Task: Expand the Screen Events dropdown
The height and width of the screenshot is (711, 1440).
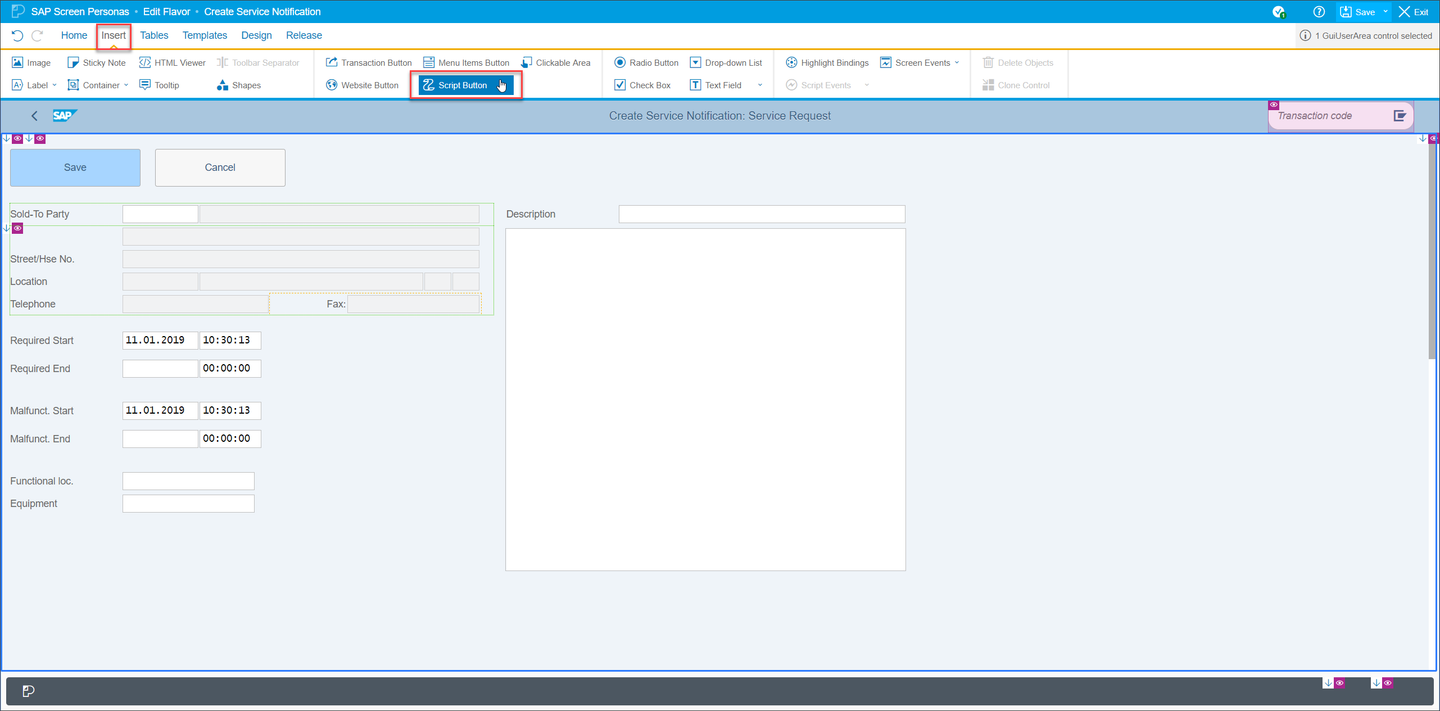Action: (957, 62)
